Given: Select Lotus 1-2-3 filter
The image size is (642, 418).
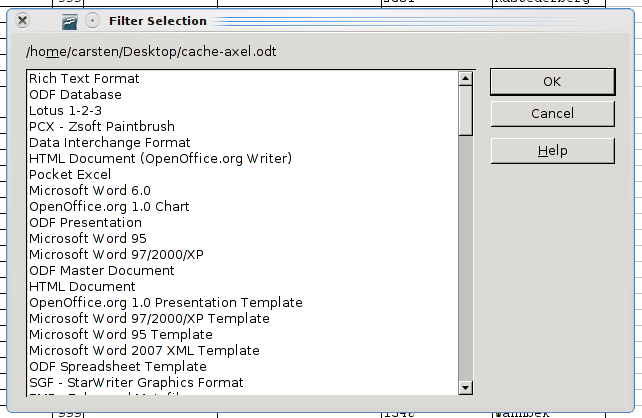Looking at the screenshot, I should point(65,111).
